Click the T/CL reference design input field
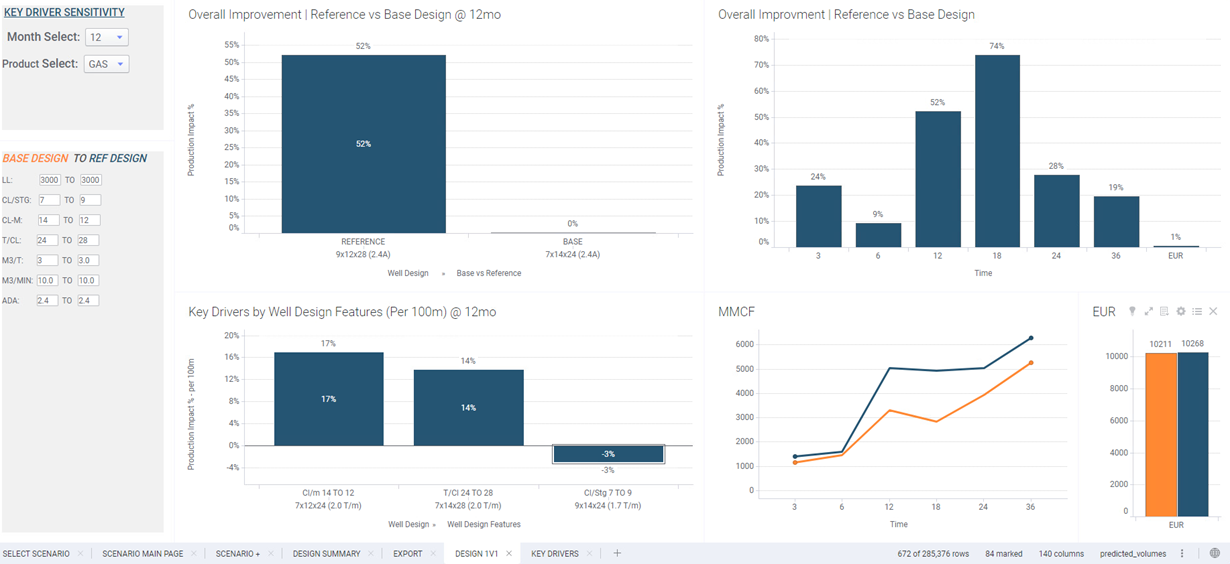Image resolution: width=1230 pixels, height=564 pixels. click(90, 240)
